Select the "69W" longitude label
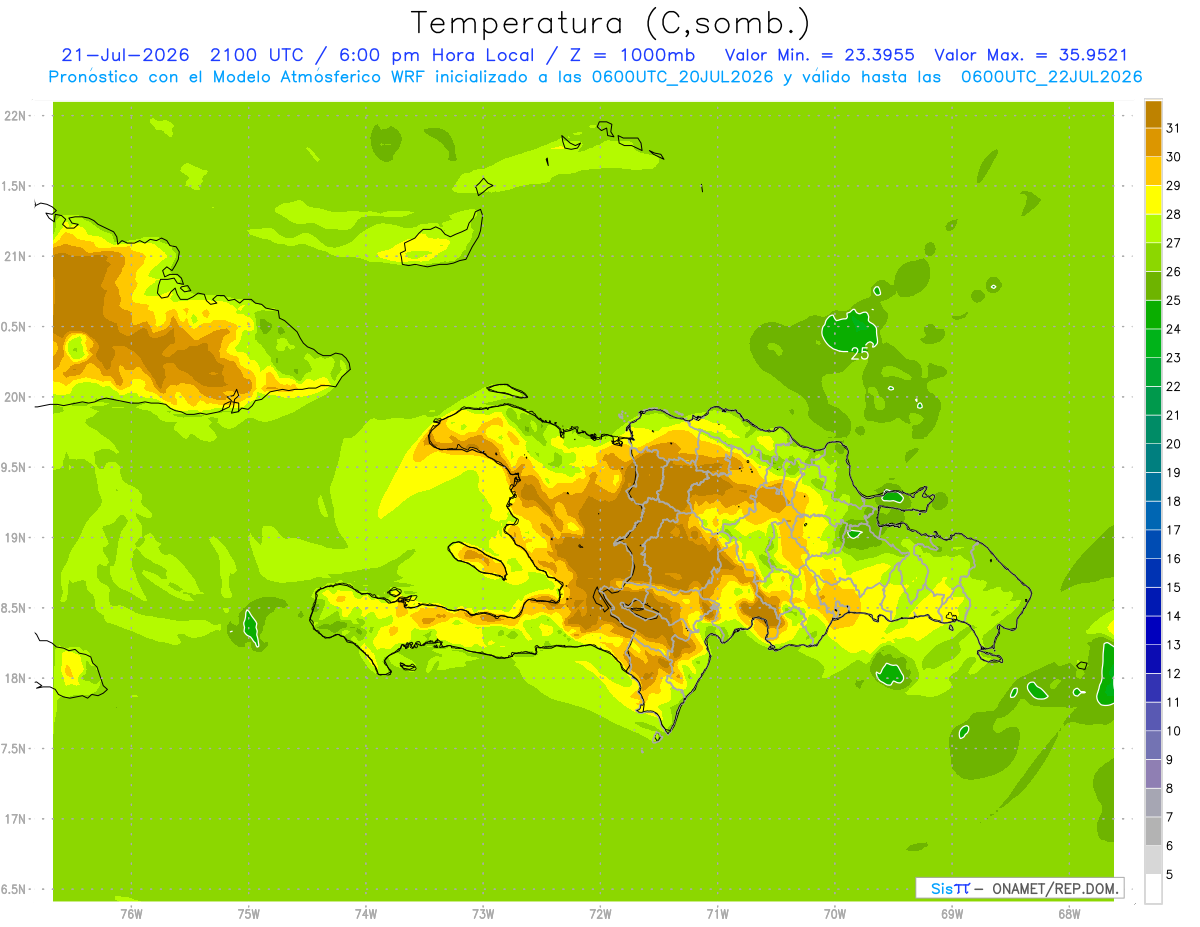1200x927 pixels. point(952,914)
